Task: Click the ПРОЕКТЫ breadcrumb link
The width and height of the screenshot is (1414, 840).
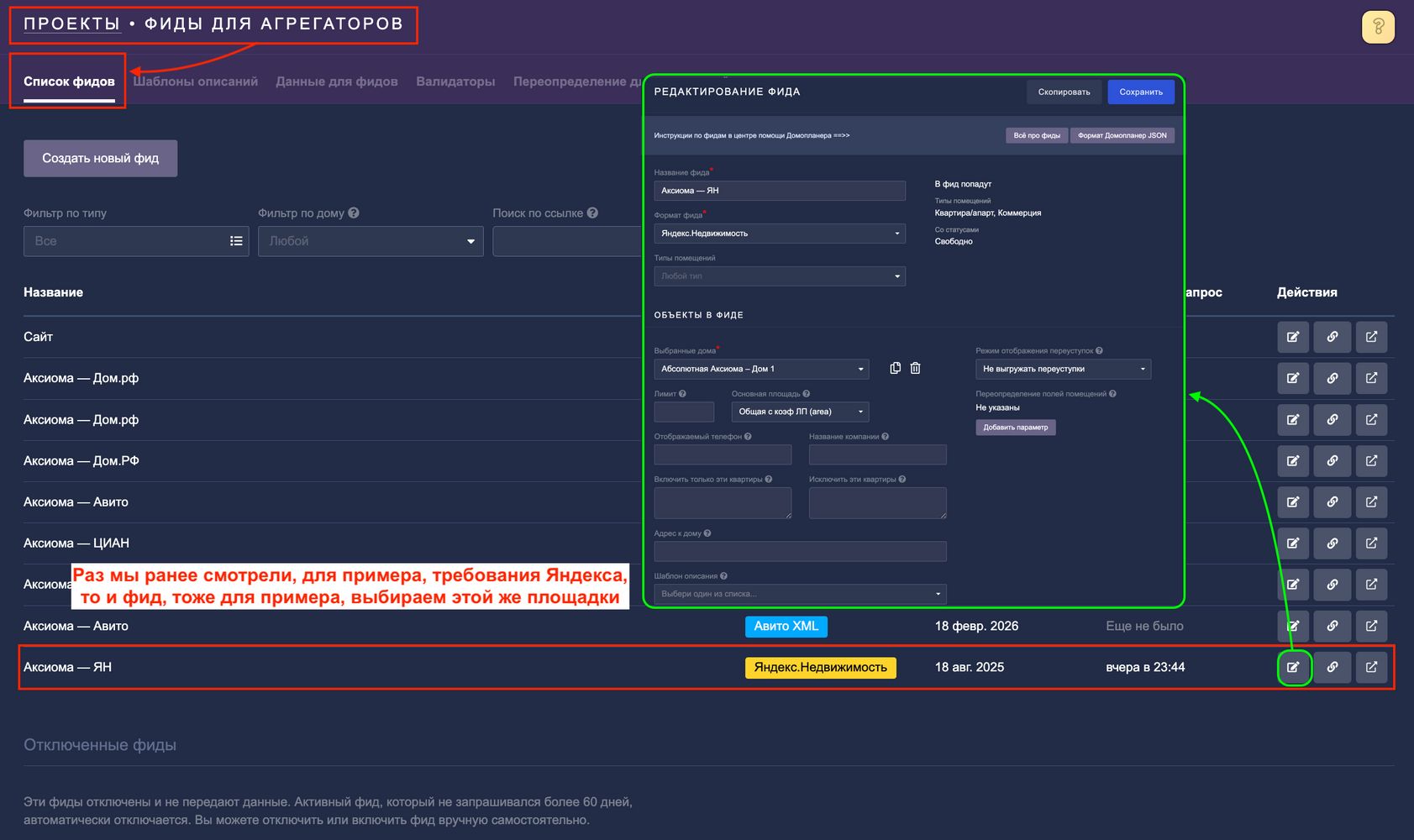Action: click(71, 24)
